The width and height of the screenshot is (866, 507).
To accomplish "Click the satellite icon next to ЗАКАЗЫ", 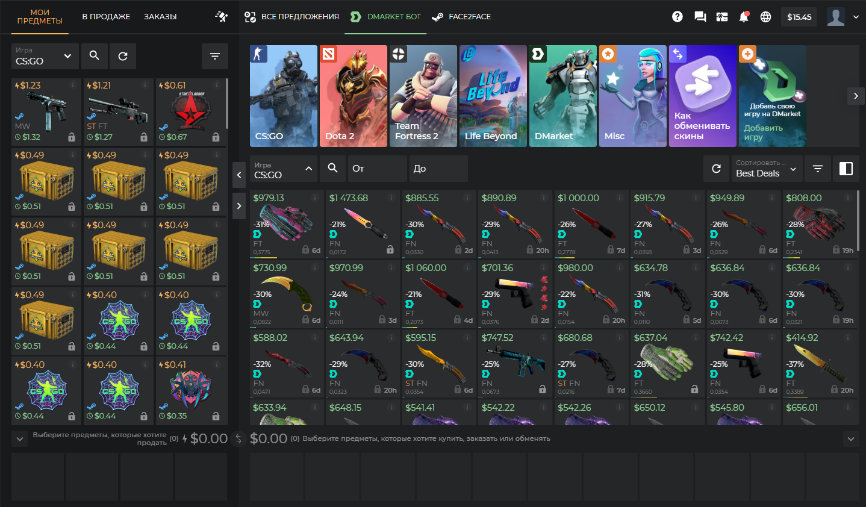I will click(221, 17).
